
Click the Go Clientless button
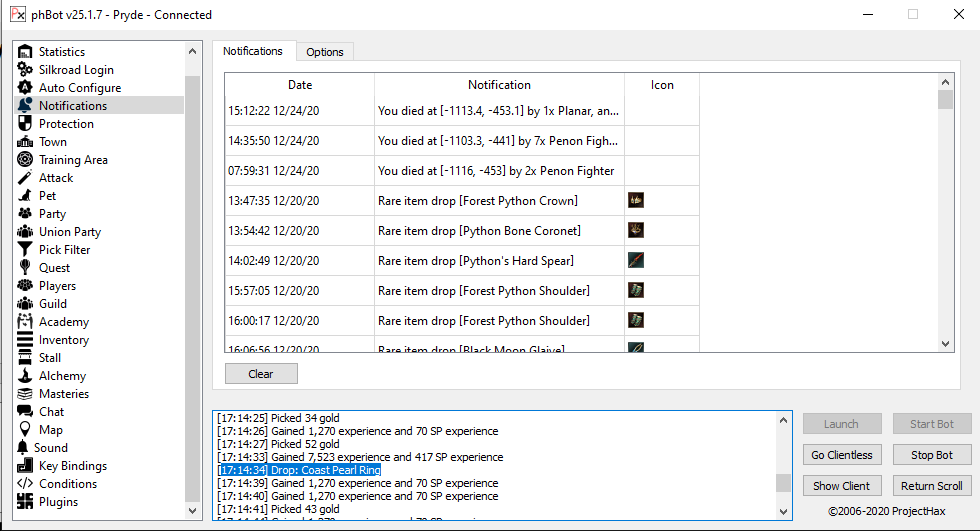coord(842,455)
